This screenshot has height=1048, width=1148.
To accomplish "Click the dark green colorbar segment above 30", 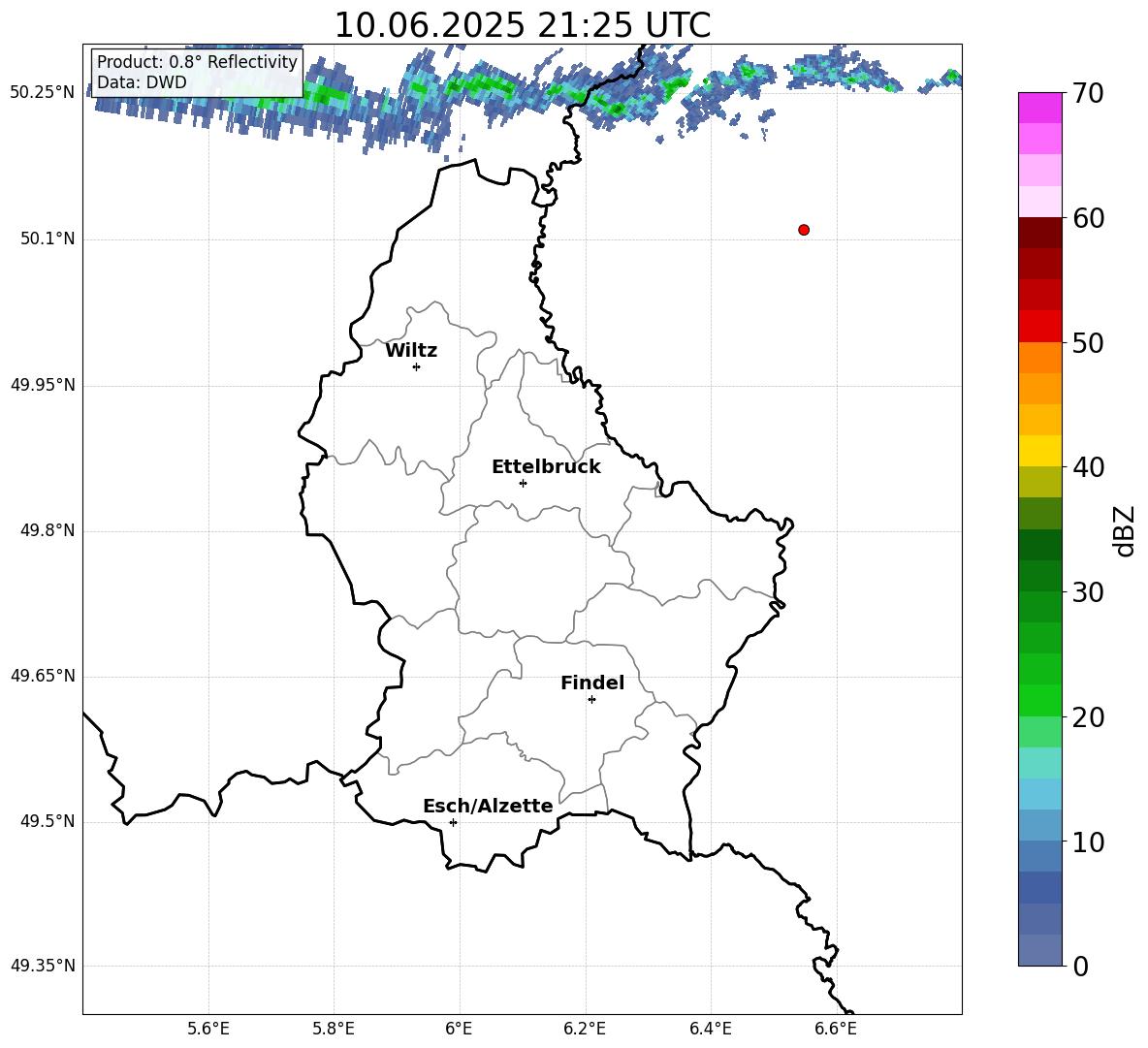I will coord(1039,576).
